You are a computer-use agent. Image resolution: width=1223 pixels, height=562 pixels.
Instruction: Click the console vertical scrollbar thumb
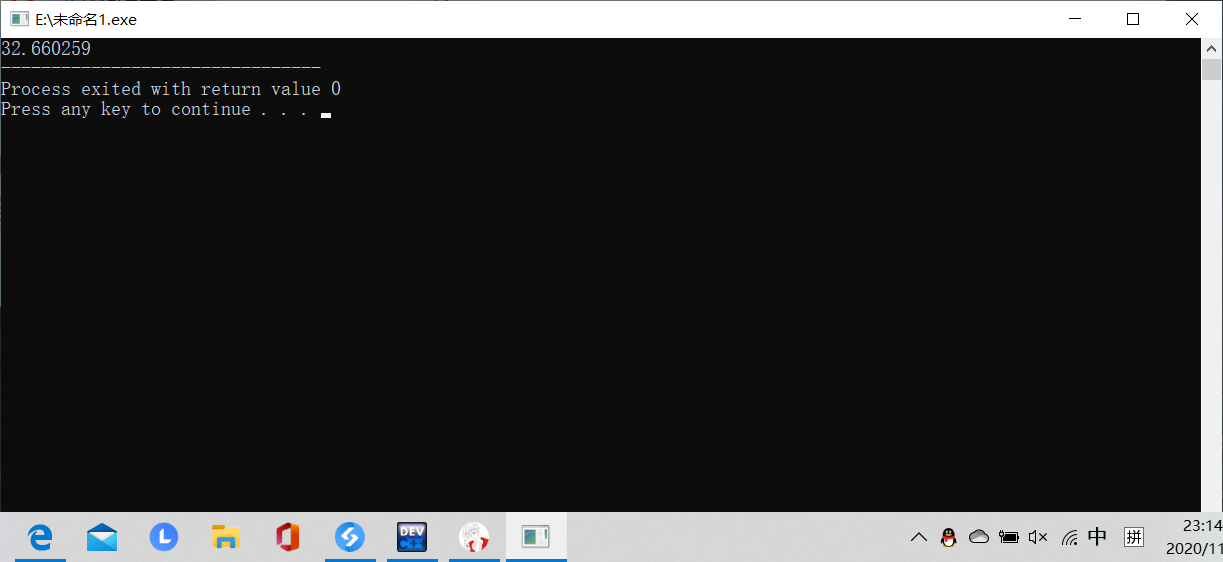click(1211, 69)
